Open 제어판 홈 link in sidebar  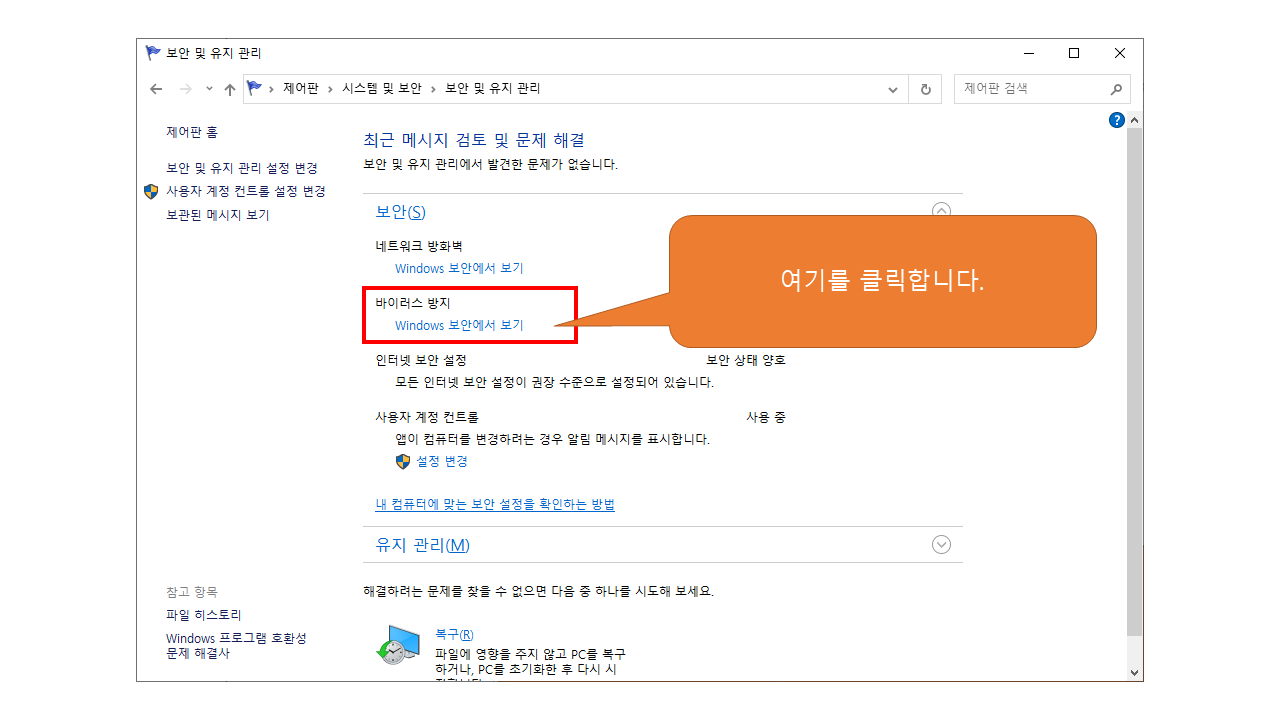click(x=192, y=132)
